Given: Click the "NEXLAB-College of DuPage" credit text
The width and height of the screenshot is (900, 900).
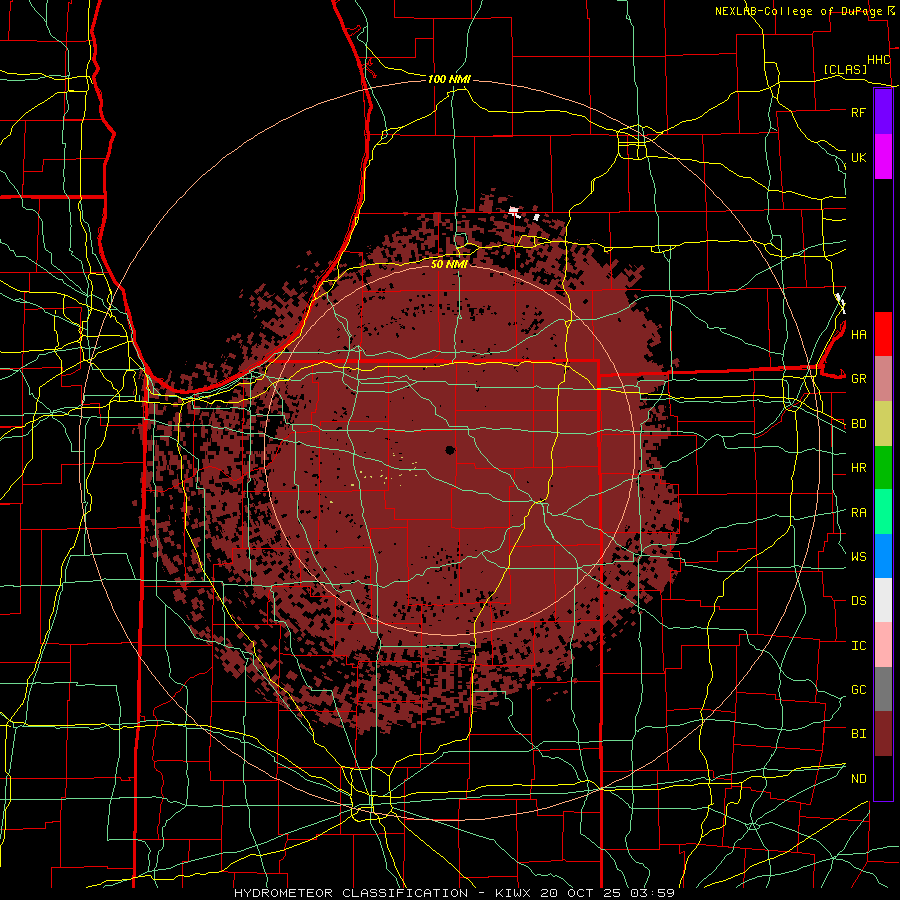Looking at the screenshot, I should (x=800, y=11).
